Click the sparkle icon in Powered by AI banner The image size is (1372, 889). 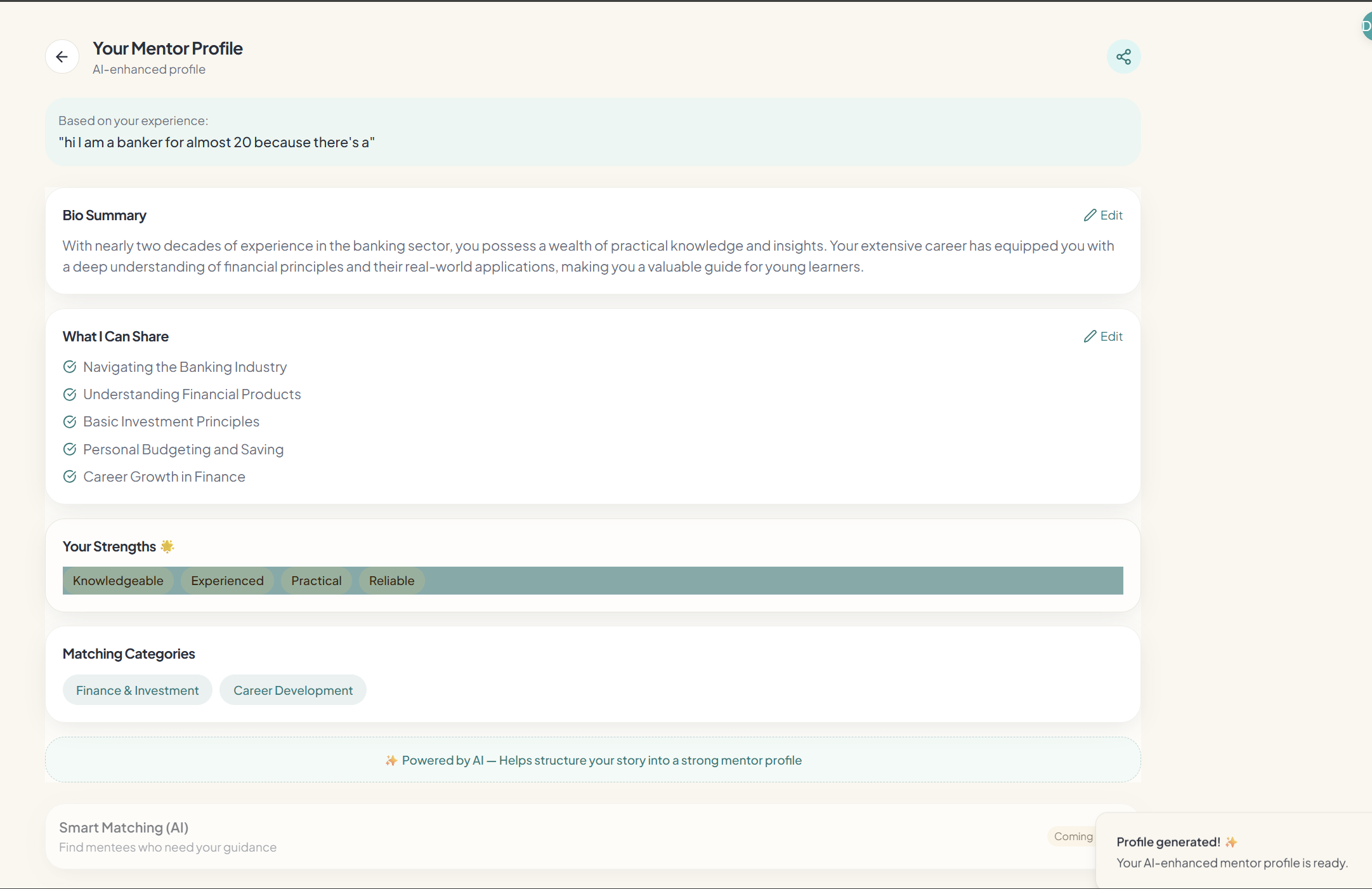coord(391,760)
